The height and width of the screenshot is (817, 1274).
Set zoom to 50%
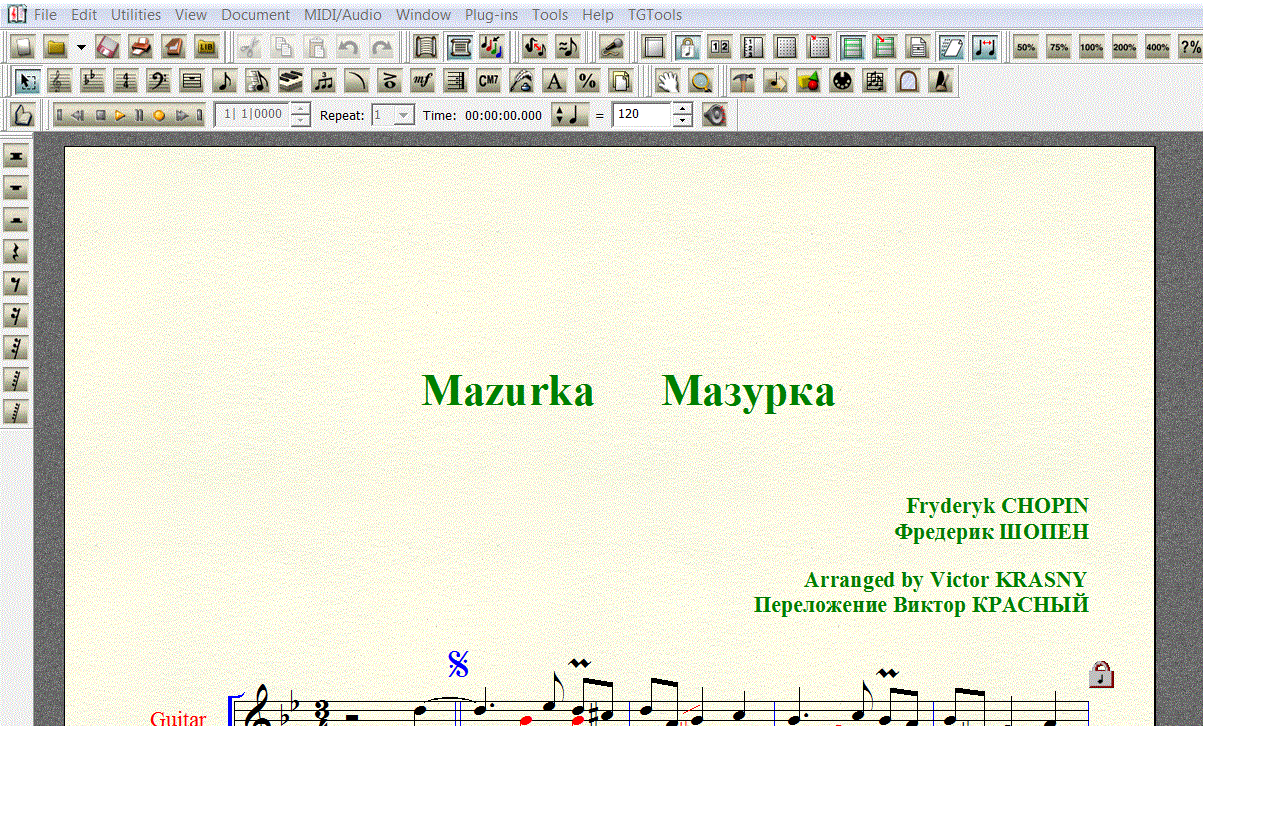pos(1025,47)
